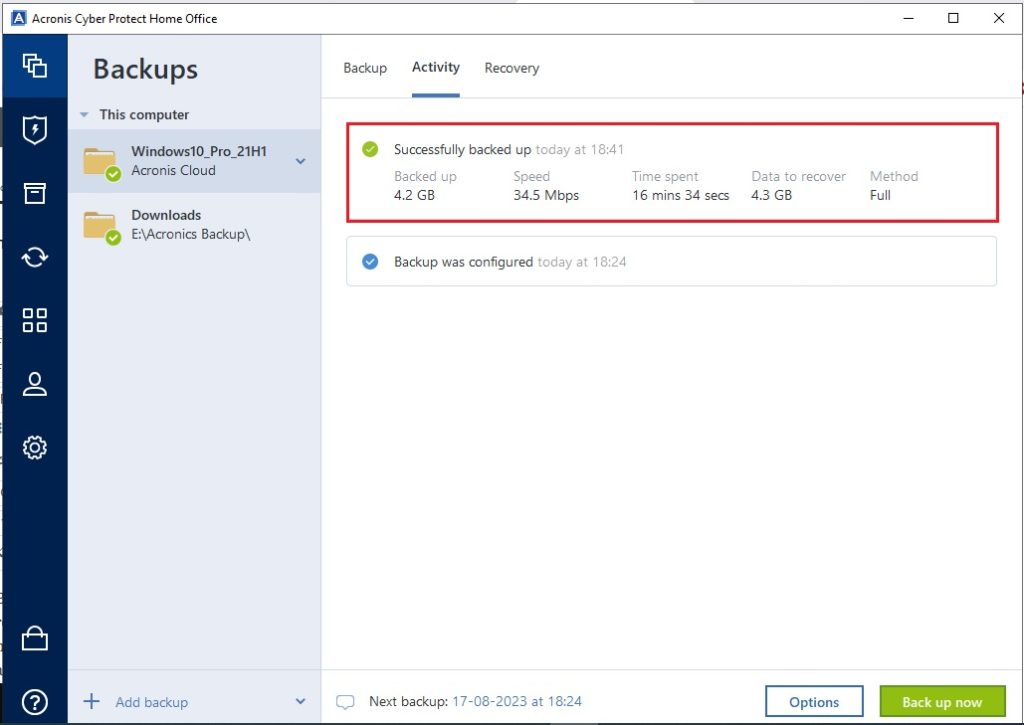1024x725 pixels.
Task: Click the Options button
Action: [x=814, y=702]
